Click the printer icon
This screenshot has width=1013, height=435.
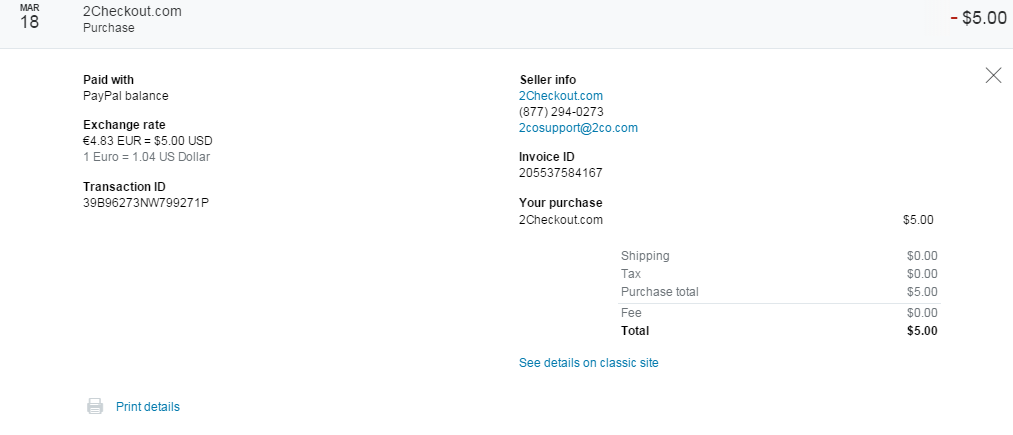click(95, 406)
